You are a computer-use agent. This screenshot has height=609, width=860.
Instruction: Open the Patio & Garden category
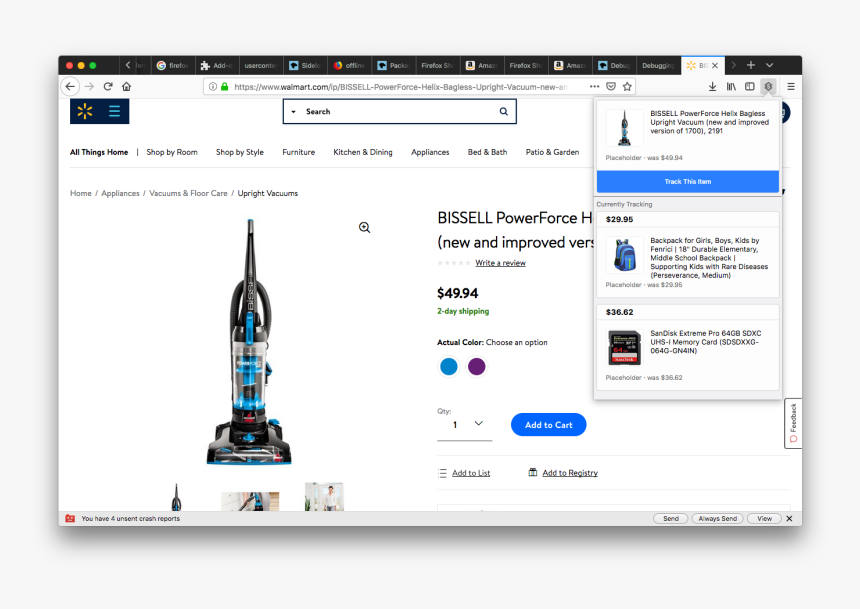tap(552, 152)
